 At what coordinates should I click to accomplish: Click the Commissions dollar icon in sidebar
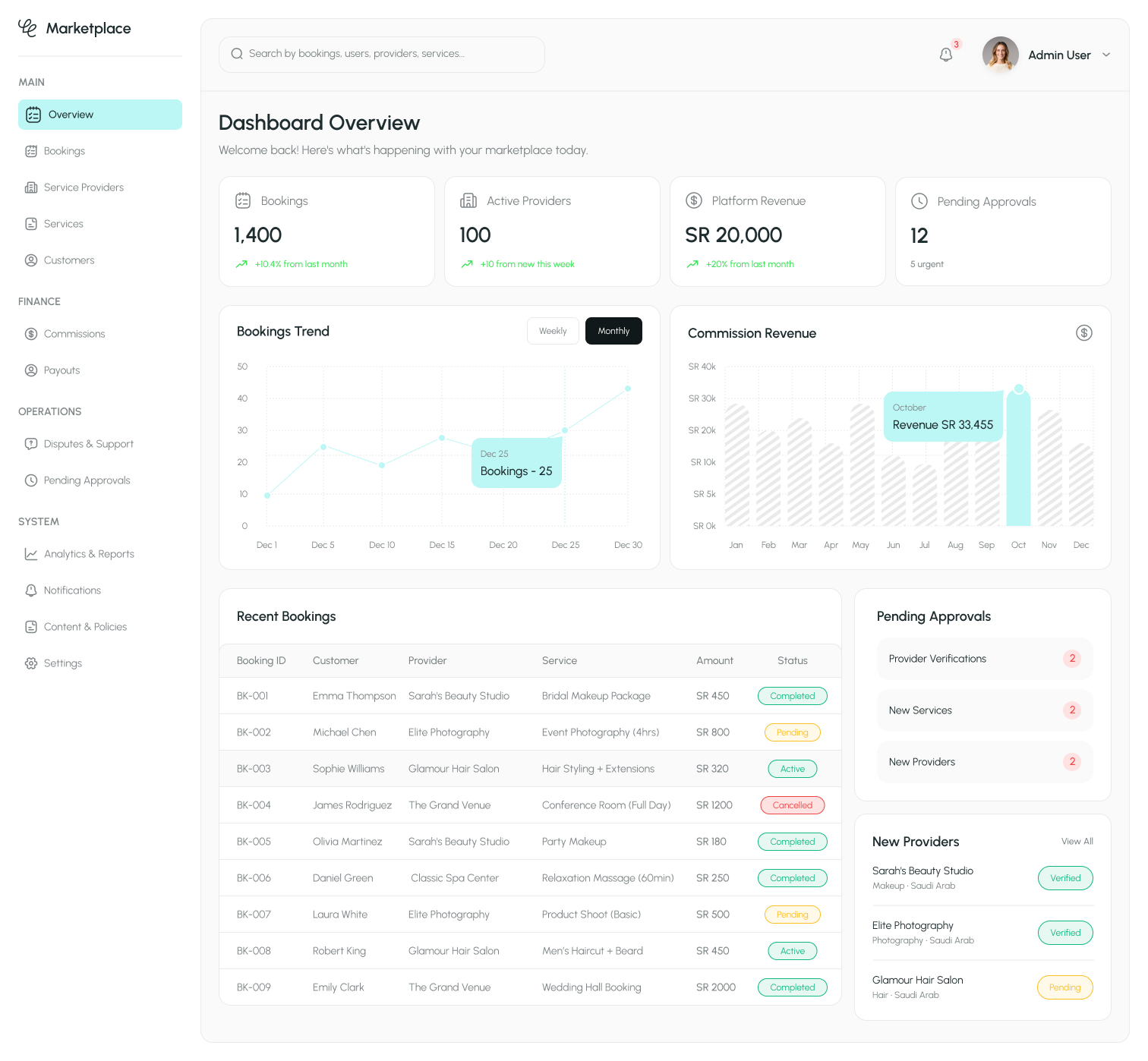[31, 334]
